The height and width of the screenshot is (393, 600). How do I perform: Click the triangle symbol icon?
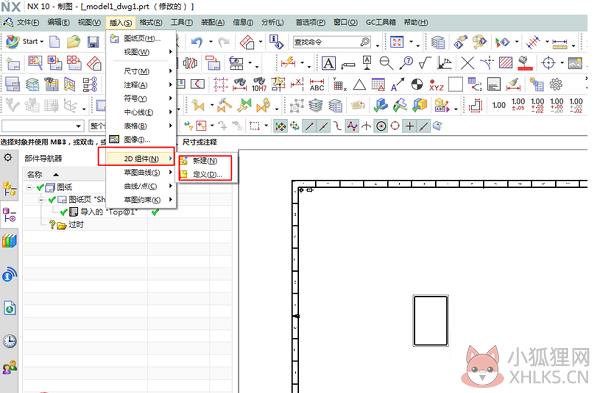(x=359, y=85)
